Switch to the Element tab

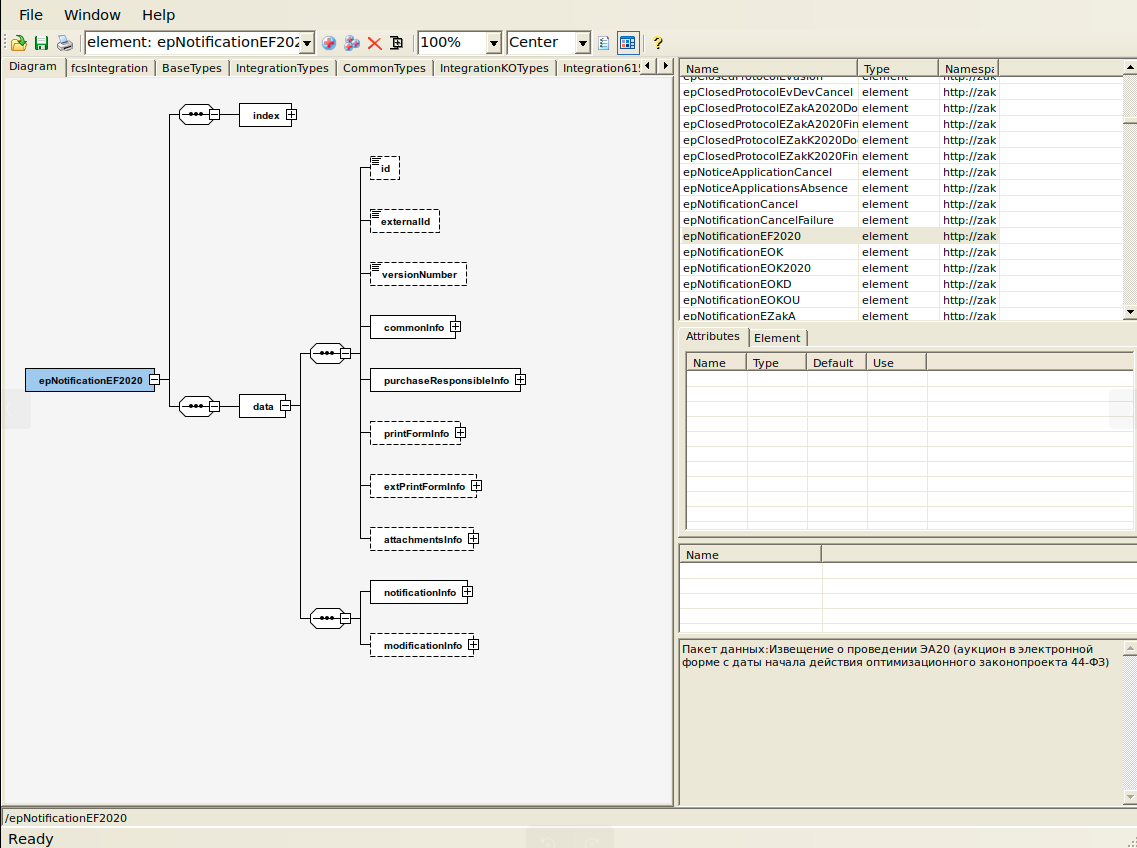[777, 338]
